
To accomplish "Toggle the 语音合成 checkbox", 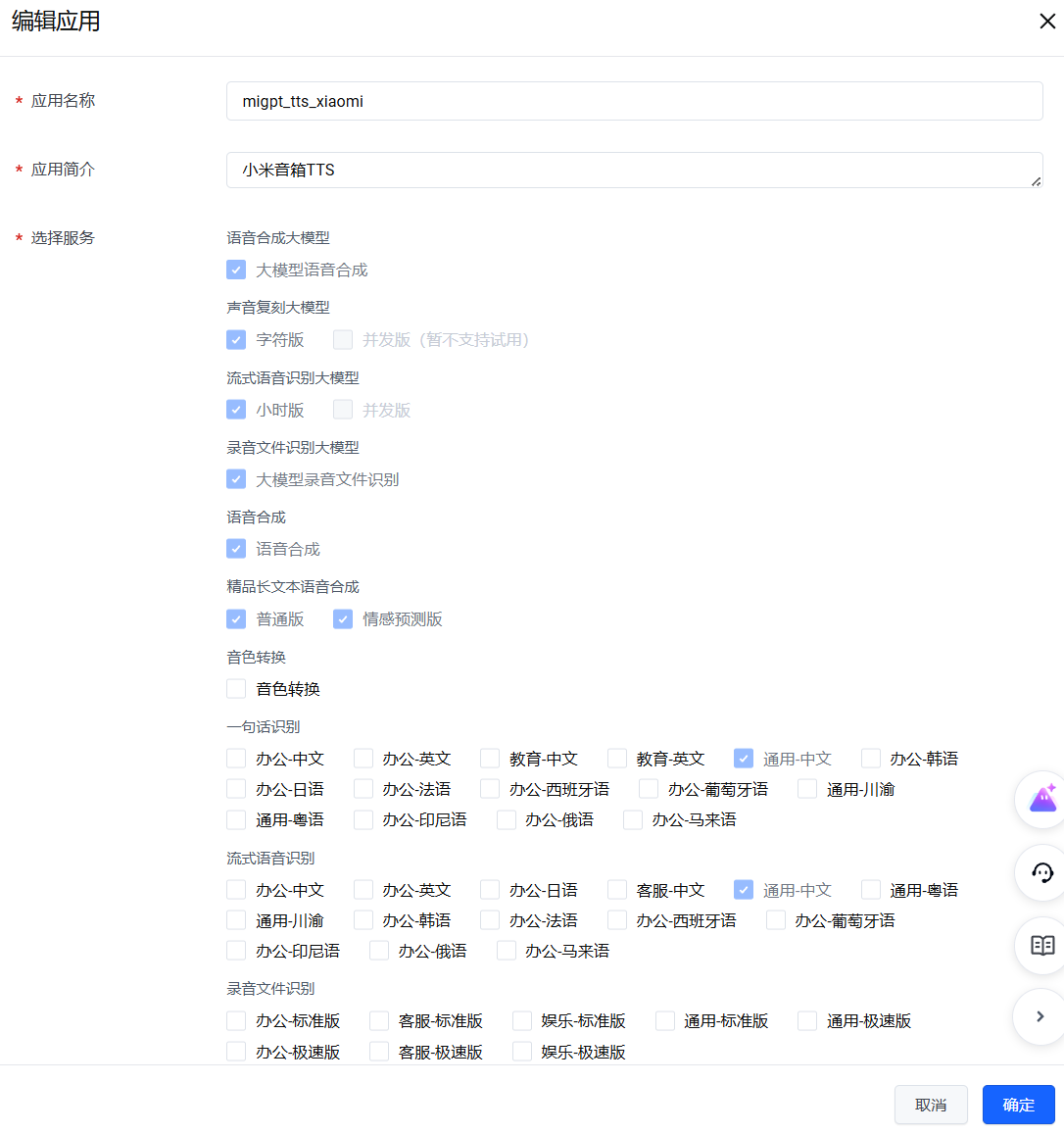I will [x=236, y=549].
